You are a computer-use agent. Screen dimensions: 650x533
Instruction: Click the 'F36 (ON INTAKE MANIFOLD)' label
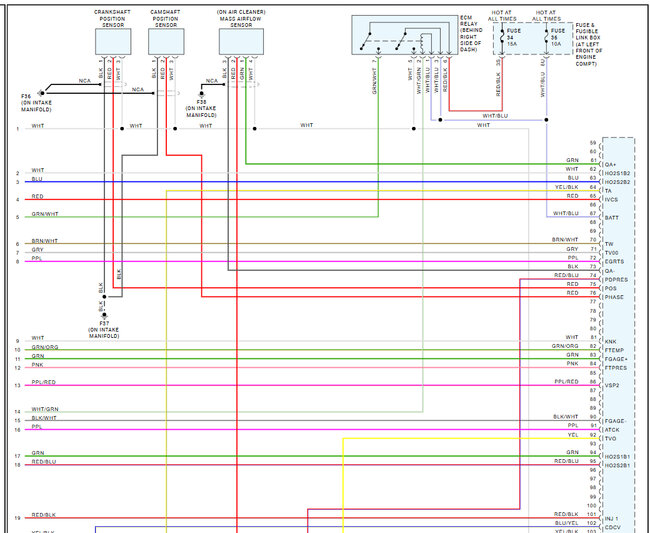(36, 103)
